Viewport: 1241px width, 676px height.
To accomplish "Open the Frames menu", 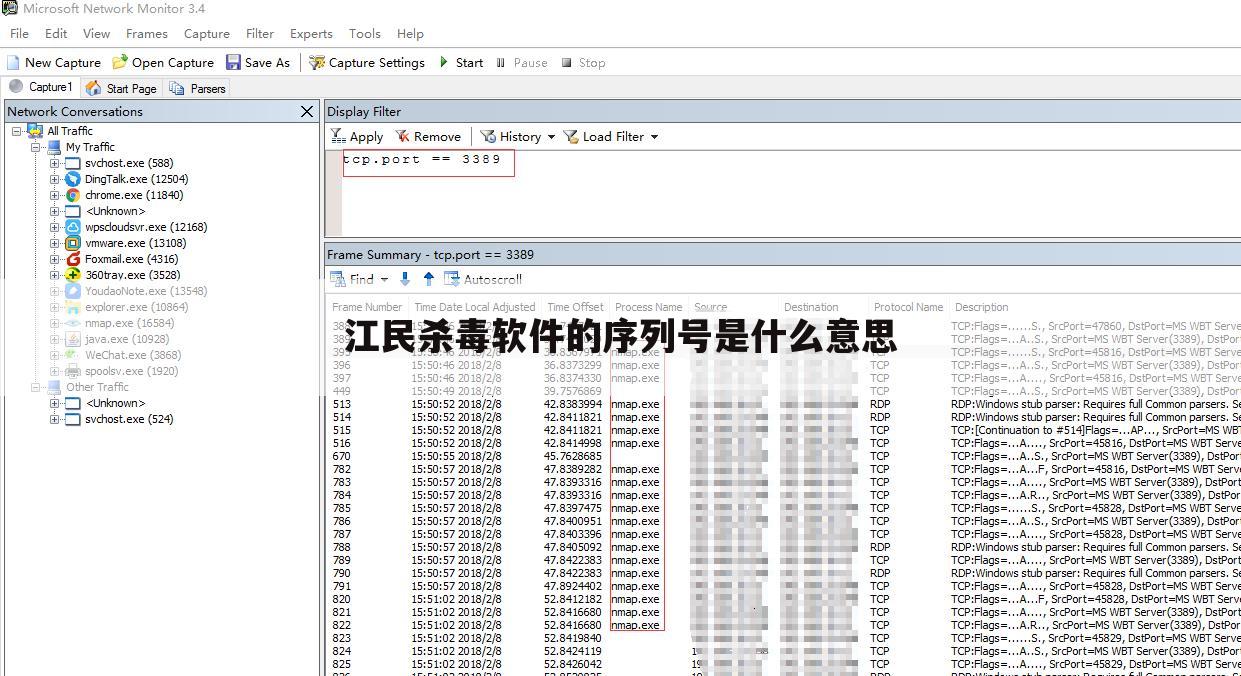I will (x=147, y=33).
